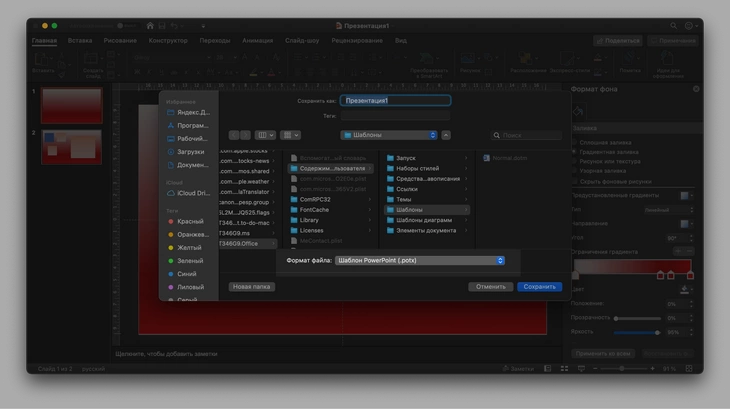Open the Формат файла dropdown
730x409 pixels.
point(420,261)
